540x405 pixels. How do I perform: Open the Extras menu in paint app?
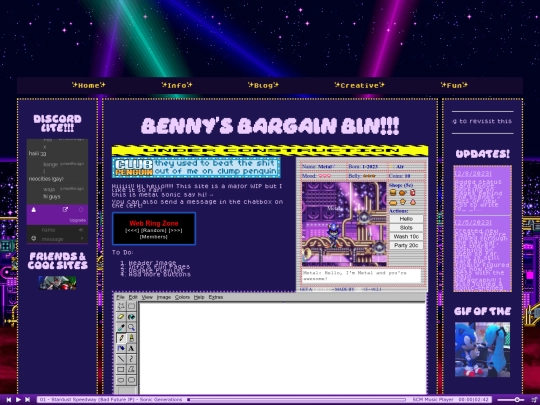tap(216, 297)
